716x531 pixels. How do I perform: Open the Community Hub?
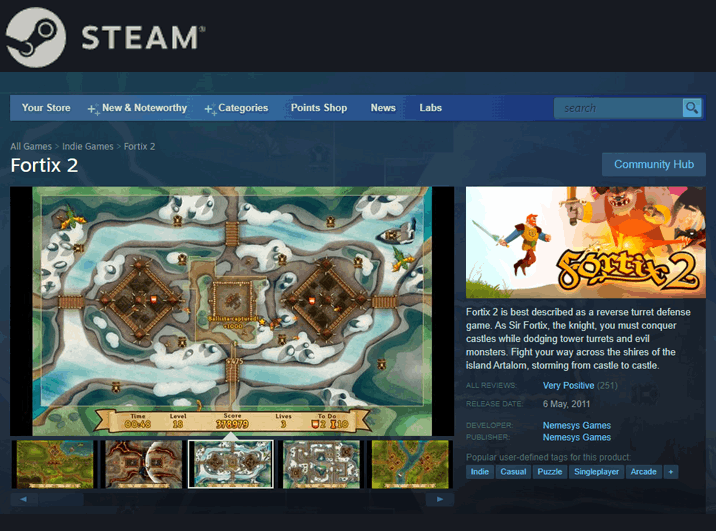[653, 164]
